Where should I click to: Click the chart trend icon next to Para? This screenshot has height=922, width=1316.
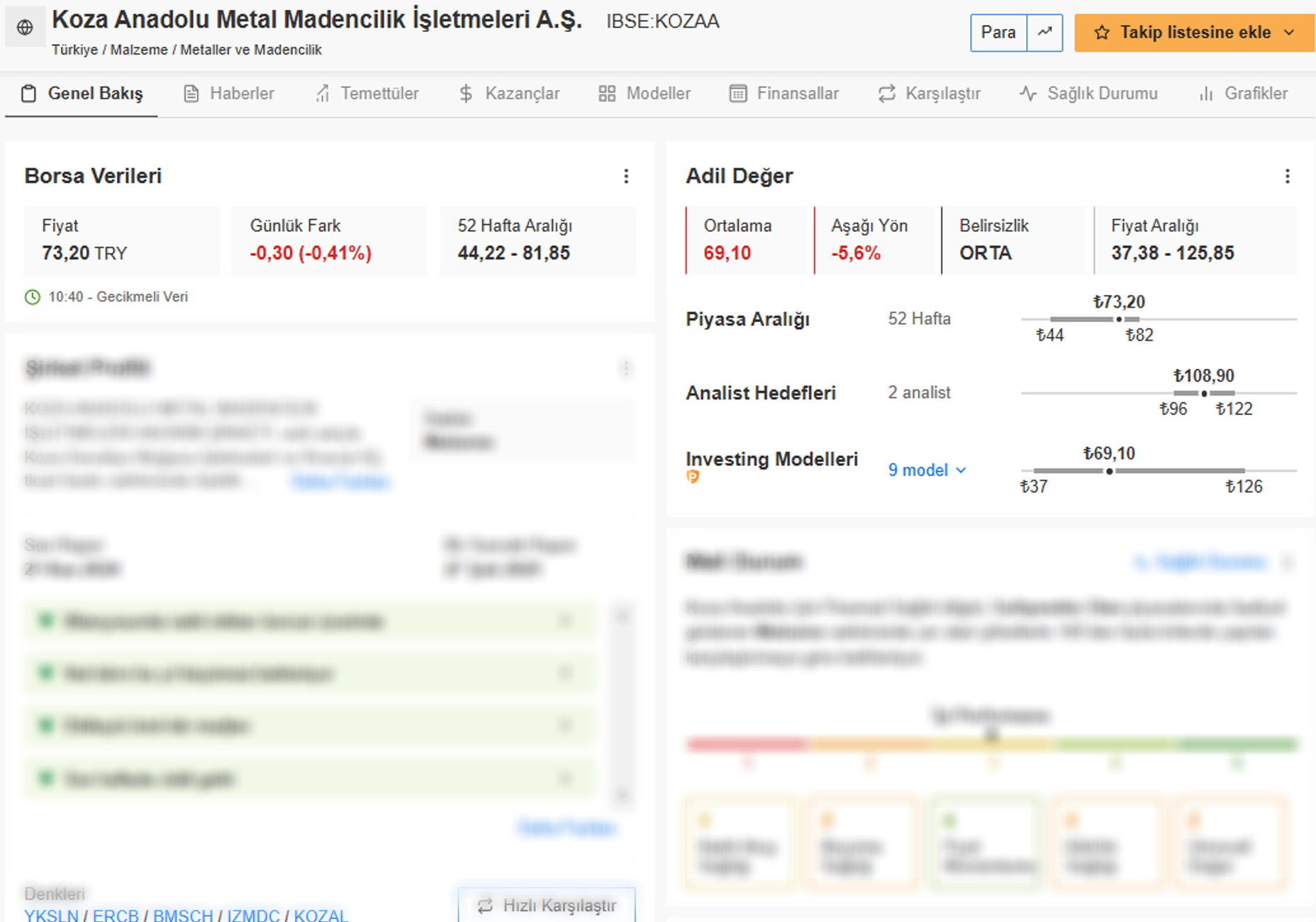(1044, 33)
